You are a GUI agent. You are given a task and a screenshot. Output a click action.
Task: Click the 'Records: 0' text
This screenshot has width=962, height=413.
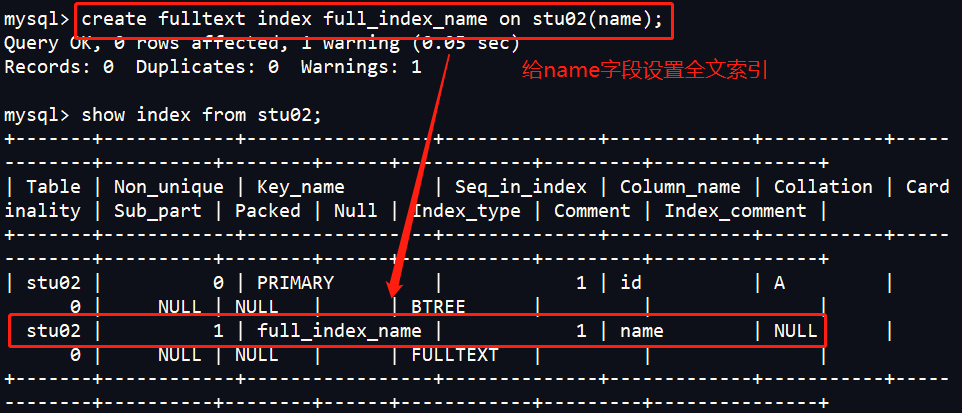[x=59, y=67]
